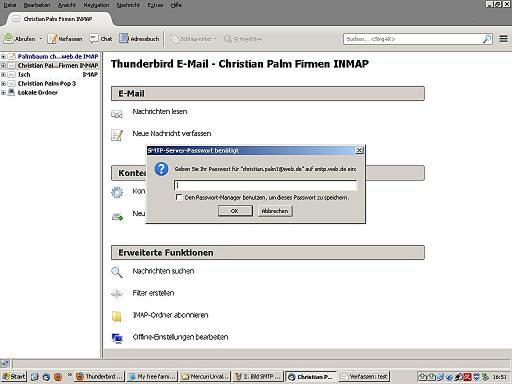Click Abbrechen in the password dialog
The image size is (512, 384).
click(275, 211)
